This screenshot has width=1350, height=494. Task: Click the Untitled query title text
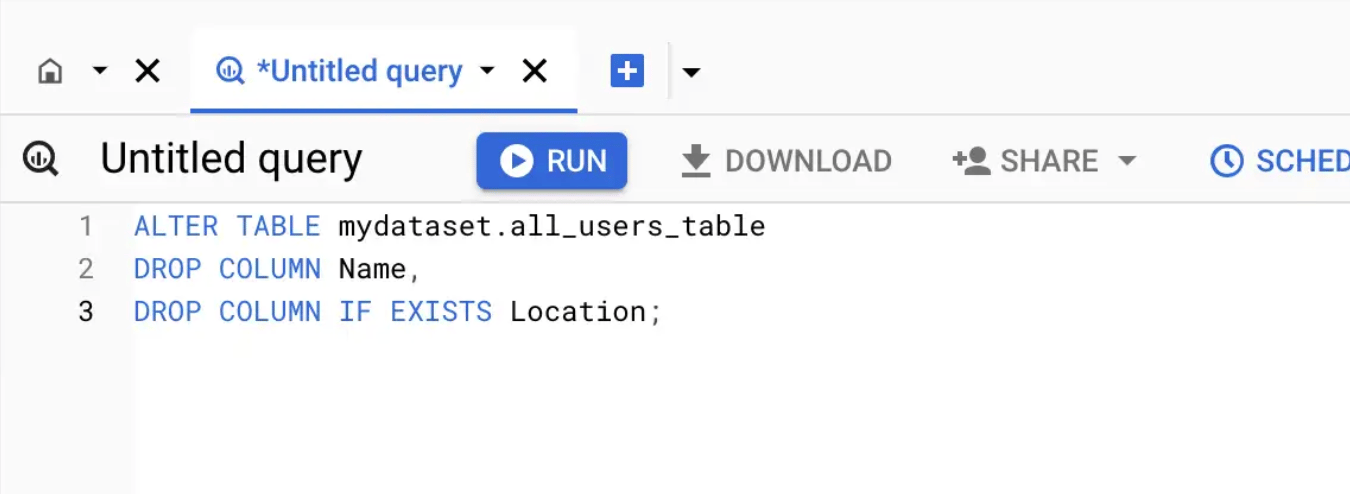(231, 160)
